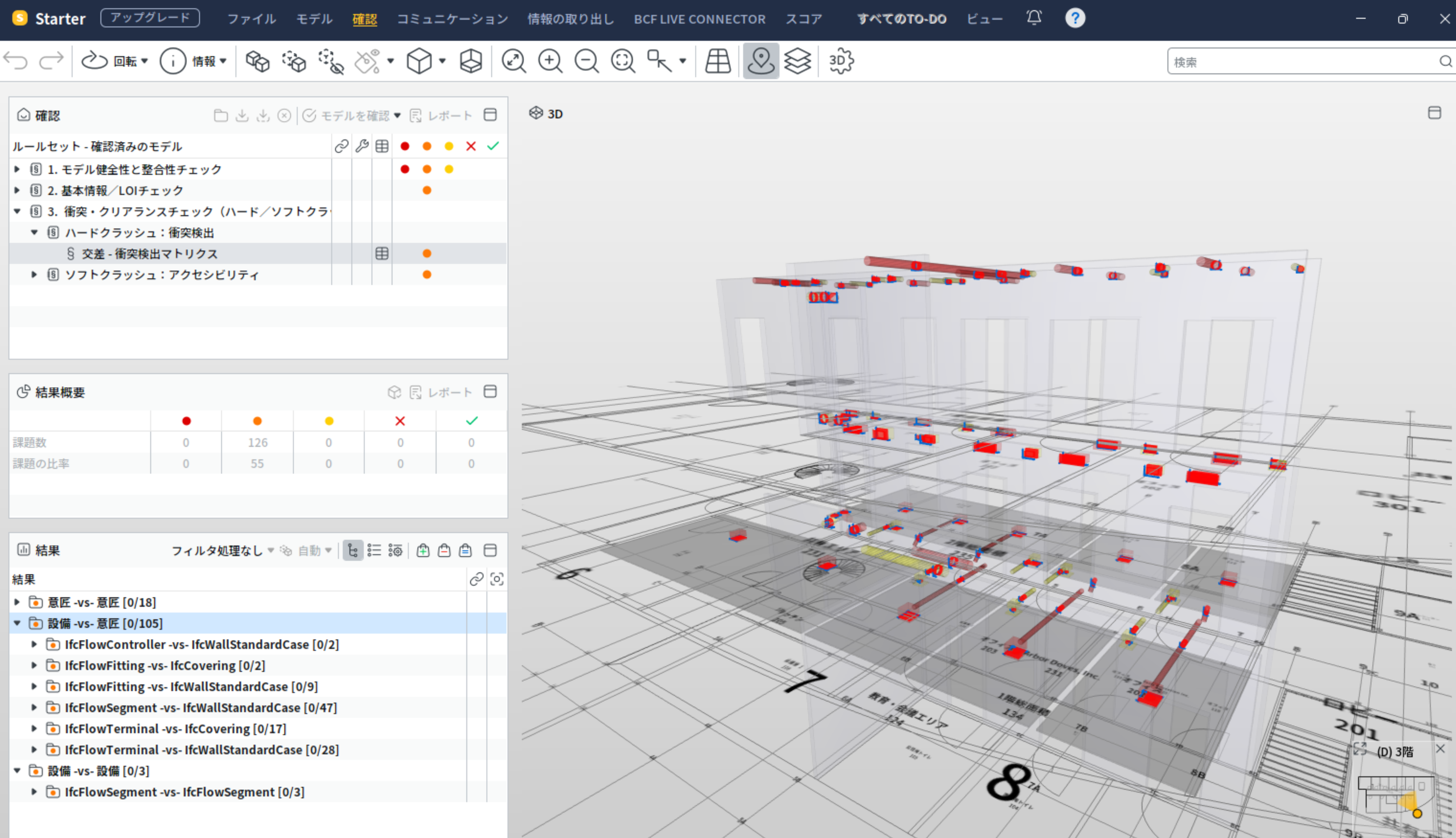The width and height of the screenshot is (1456, 838).
Task: Click the redo arrow in the toolbar
Action: pos(51,61)
